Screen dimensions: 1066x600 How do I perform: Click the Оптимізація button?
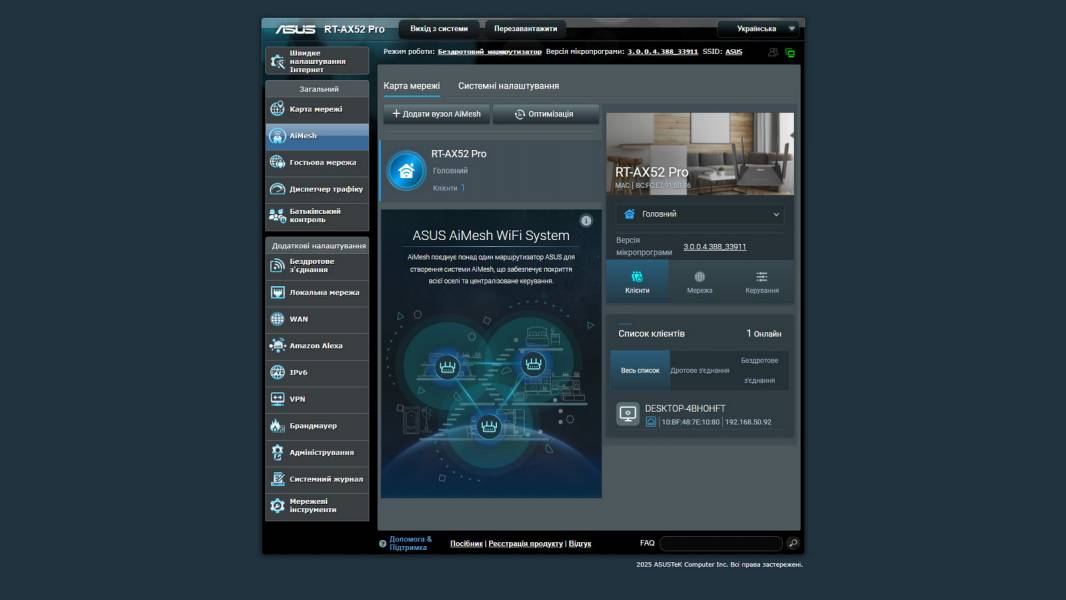point(545,114)
